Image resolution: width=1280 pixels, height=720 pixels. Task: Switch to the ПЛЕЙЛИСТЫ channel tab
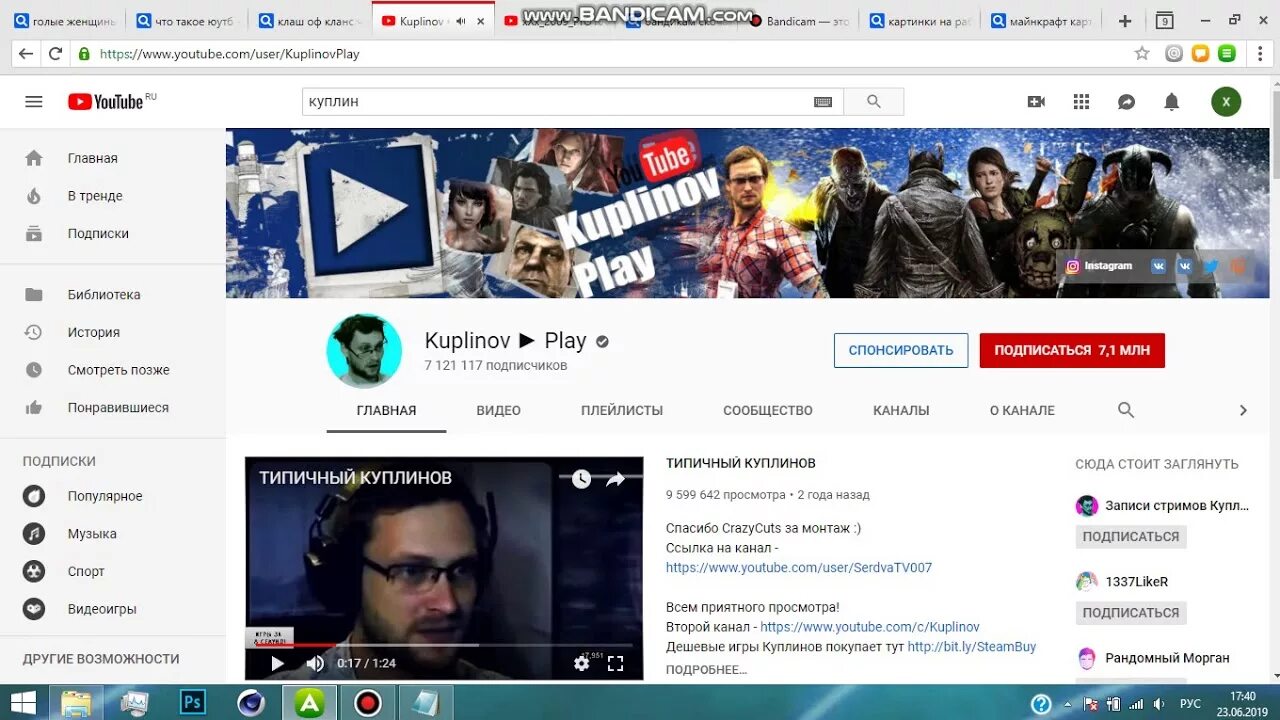tap(622, 410)
